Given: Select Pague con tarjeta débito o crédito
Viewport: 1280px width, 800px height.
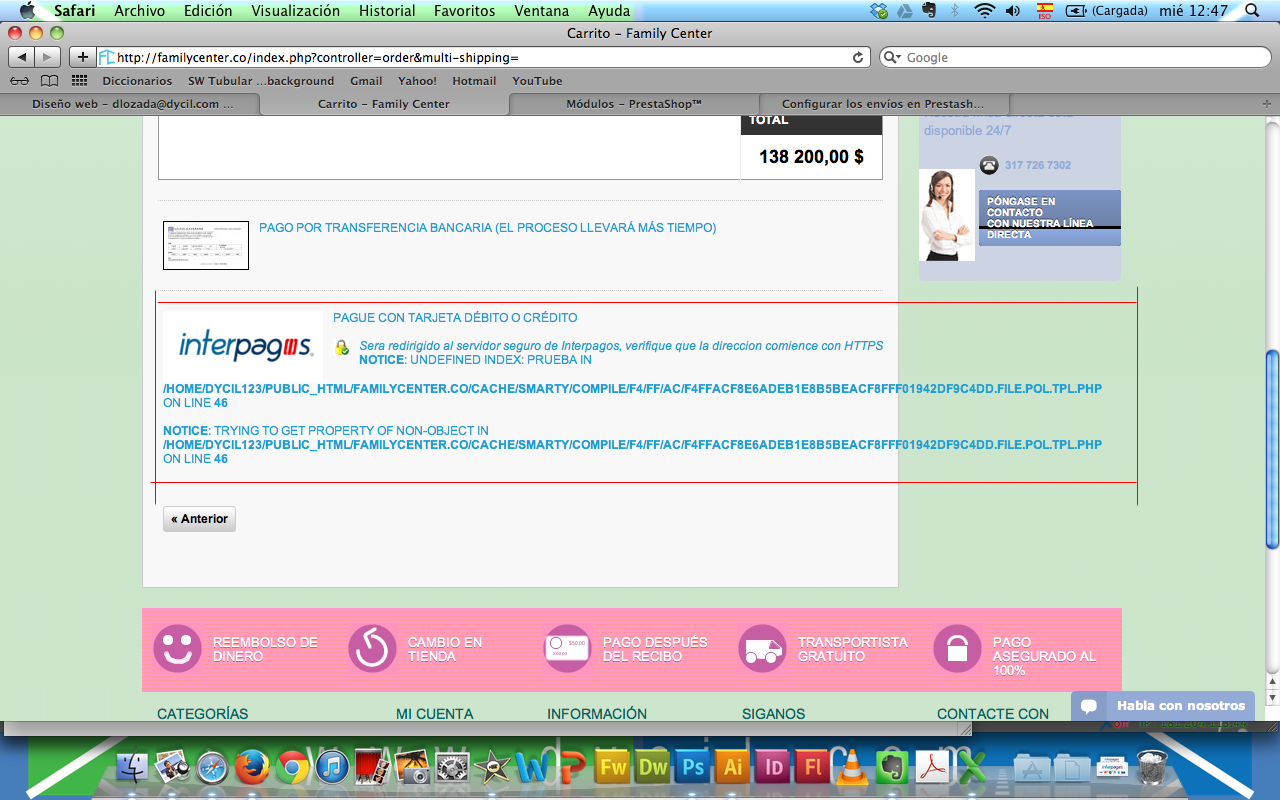Looking at the screenshot, I should pyautogui.click(x=455, y=318).
